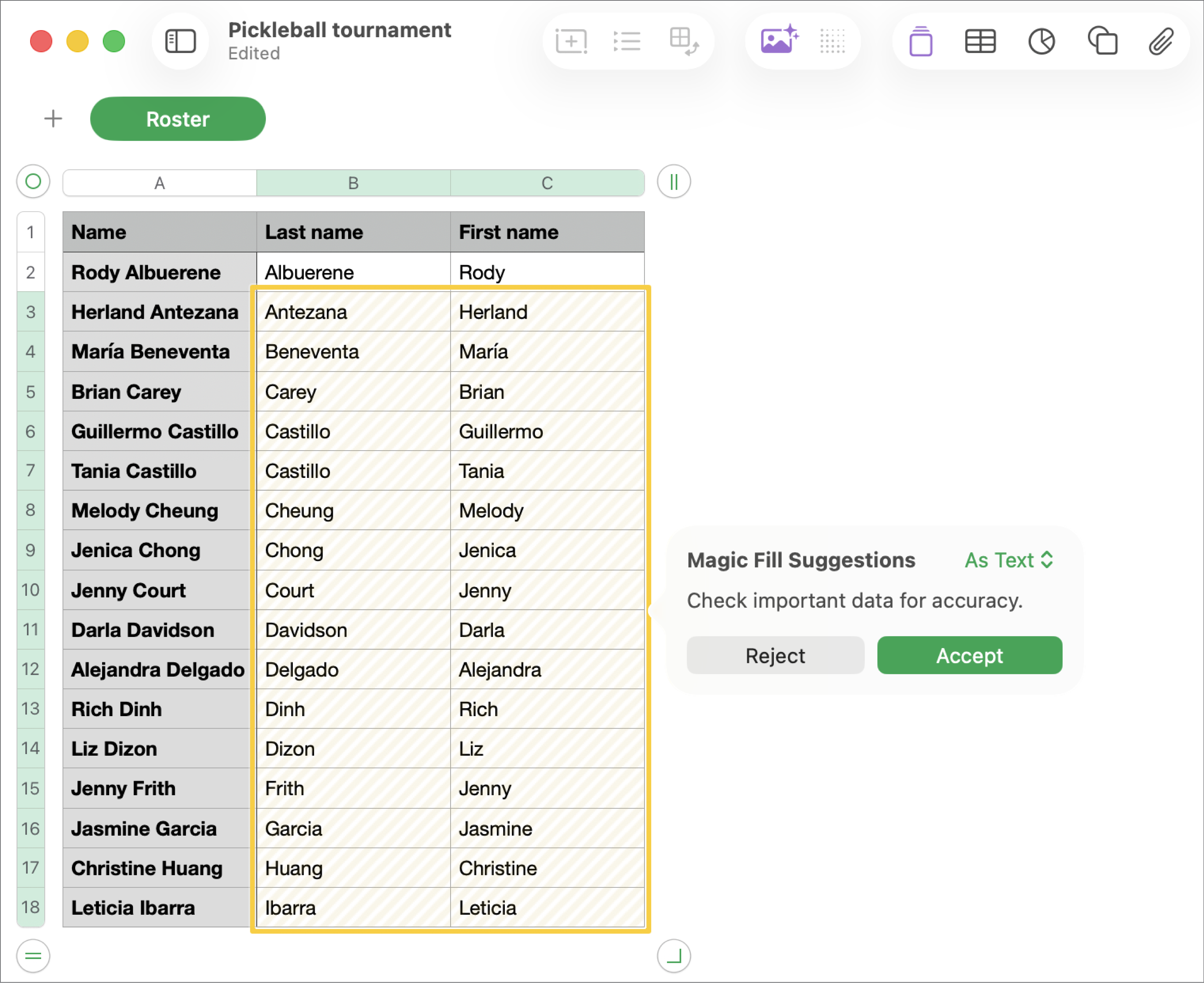Add a new sheet with the plus button

[x=53, y=118]
